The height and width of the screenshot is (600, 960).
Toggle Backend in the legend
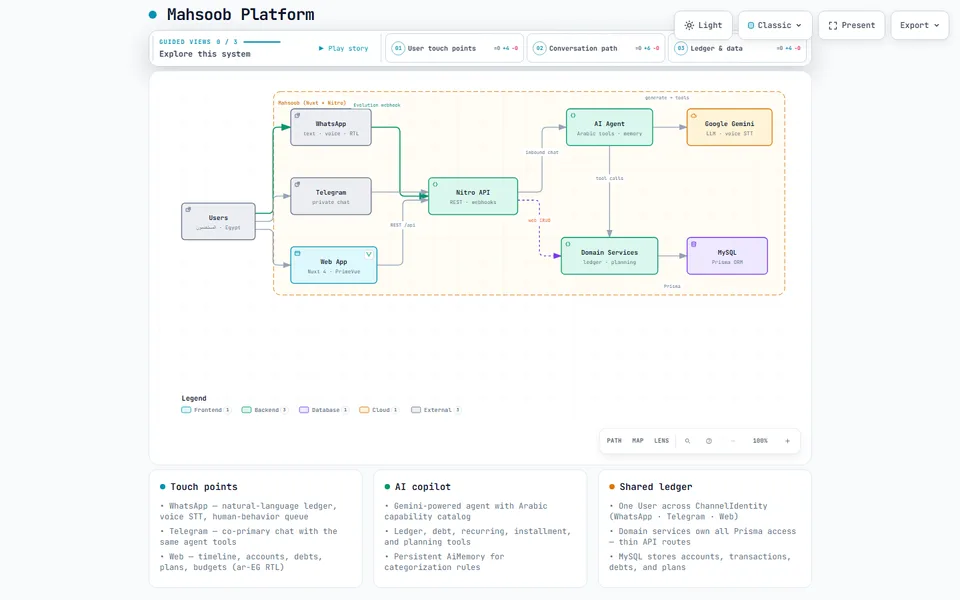(265, 410)
